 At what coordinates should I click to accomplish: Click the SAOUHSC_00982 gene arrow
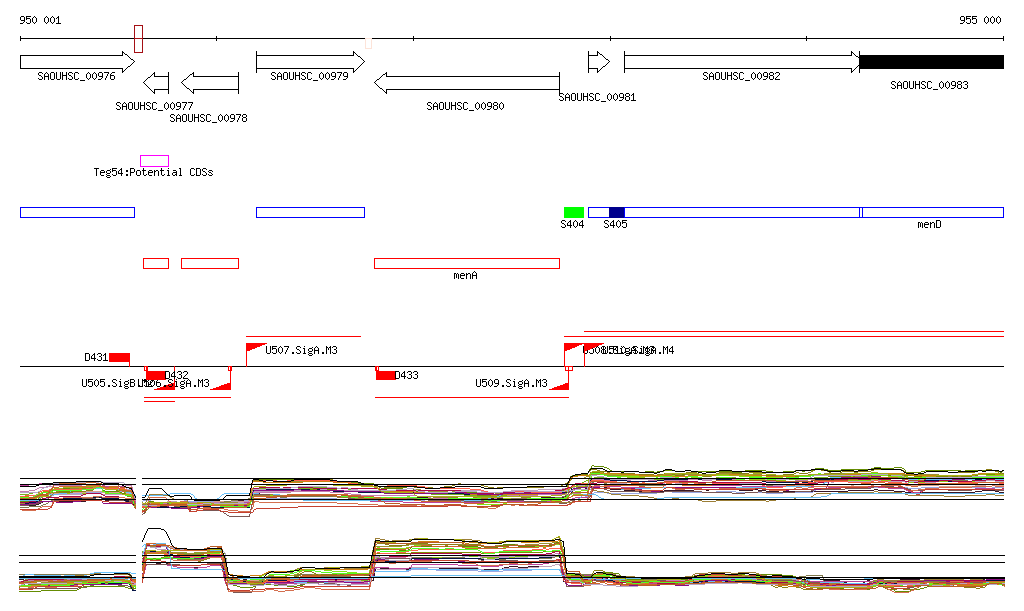(741, 62)
